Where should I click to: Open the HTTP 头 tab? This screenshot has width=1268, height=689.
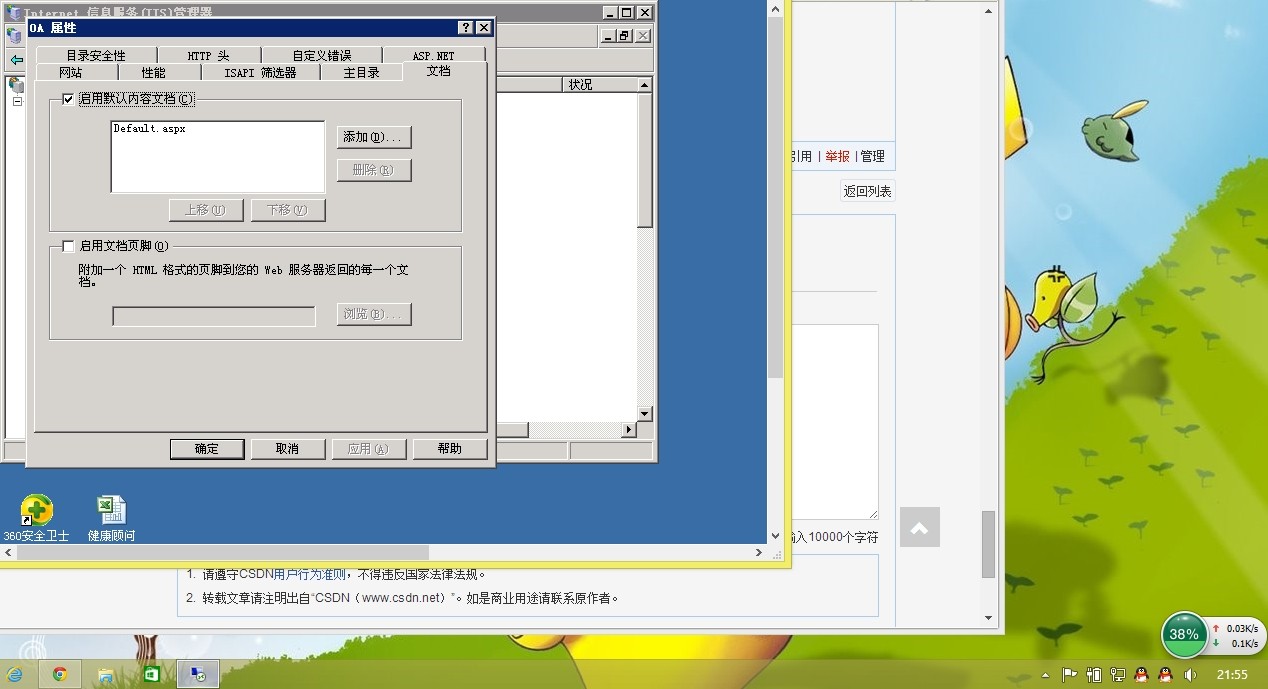point(208,55)
